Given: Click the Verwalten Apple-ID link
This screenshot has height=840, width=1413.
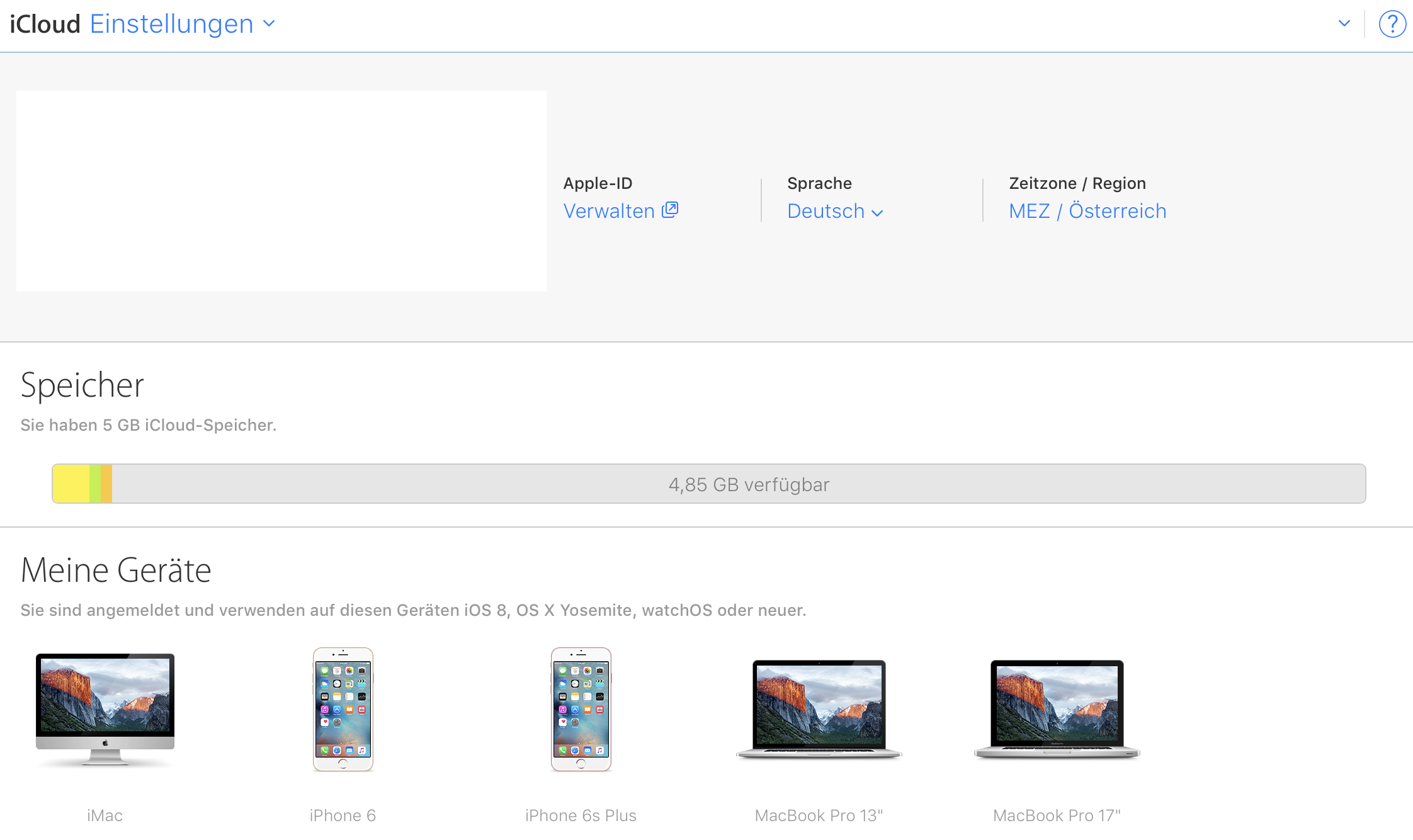Looking at the screenshot, I should click(609, 212).
